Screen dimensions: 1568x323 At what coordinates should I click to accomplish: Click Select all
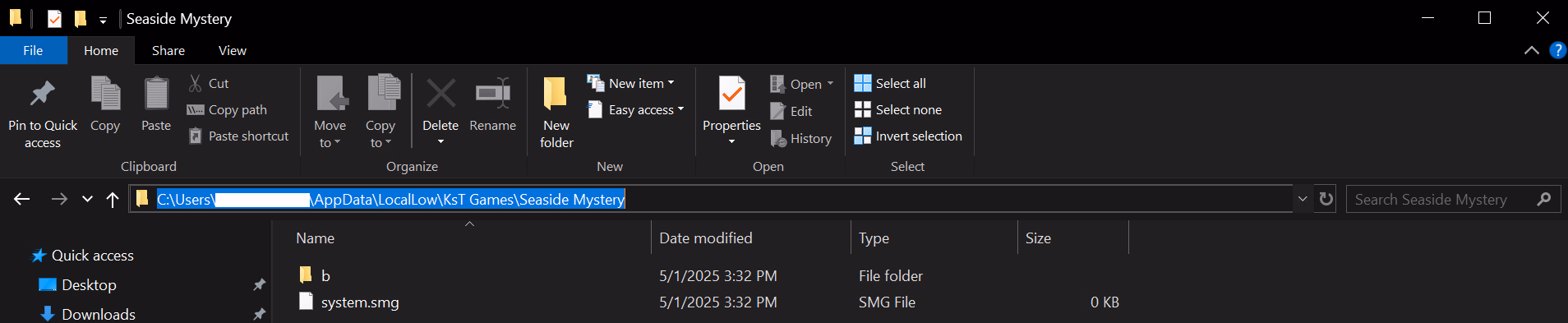tap(890, 83)
